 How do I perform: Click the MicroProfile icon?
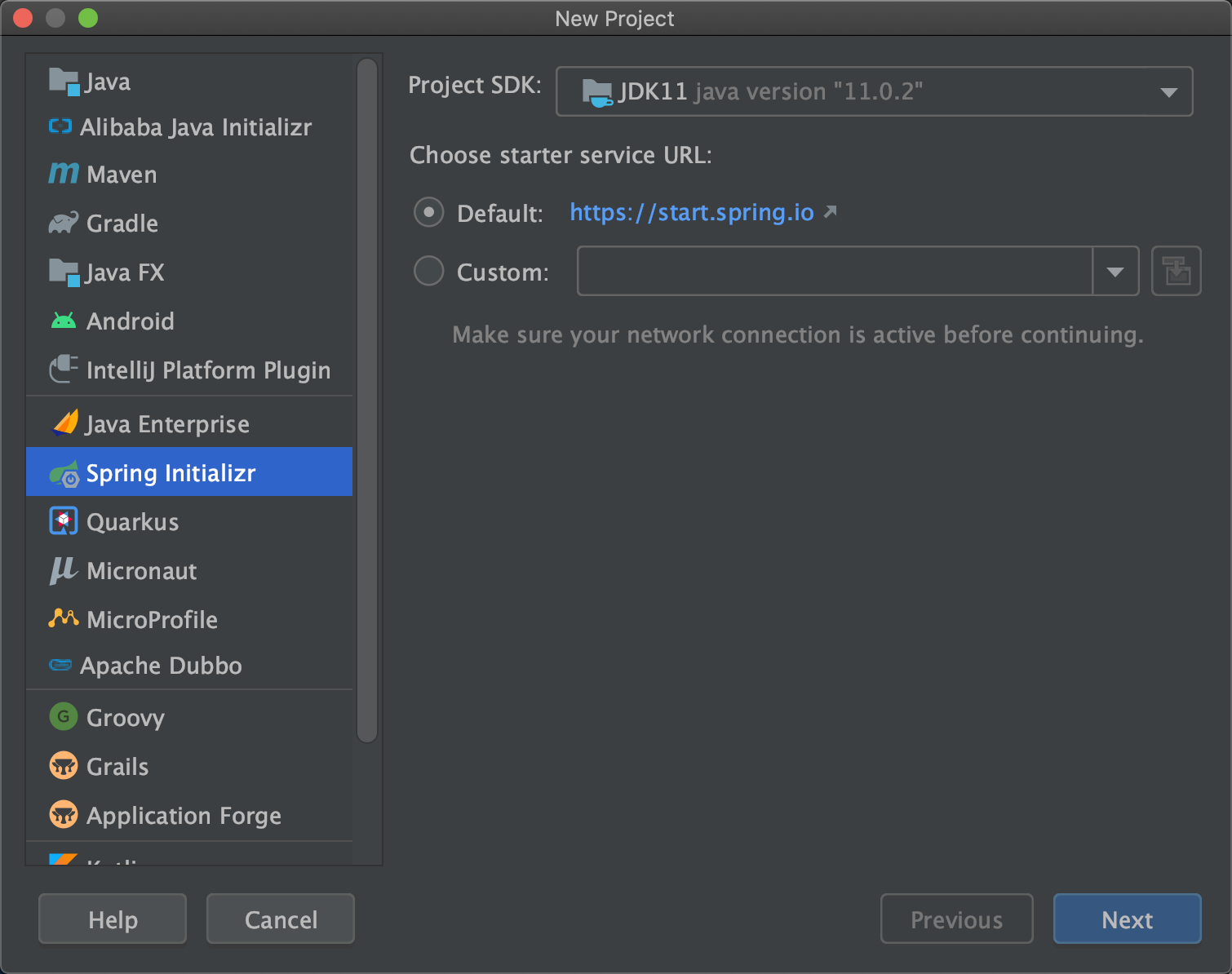pyautogui.click(x=64, y=618)
